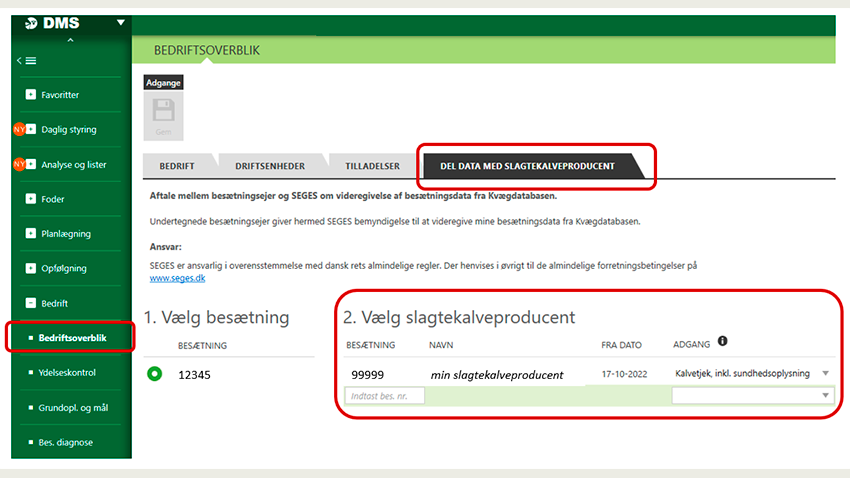Open the empty Adgang dropdown in new row
This screenshot has width=850, height=478.
825,396
